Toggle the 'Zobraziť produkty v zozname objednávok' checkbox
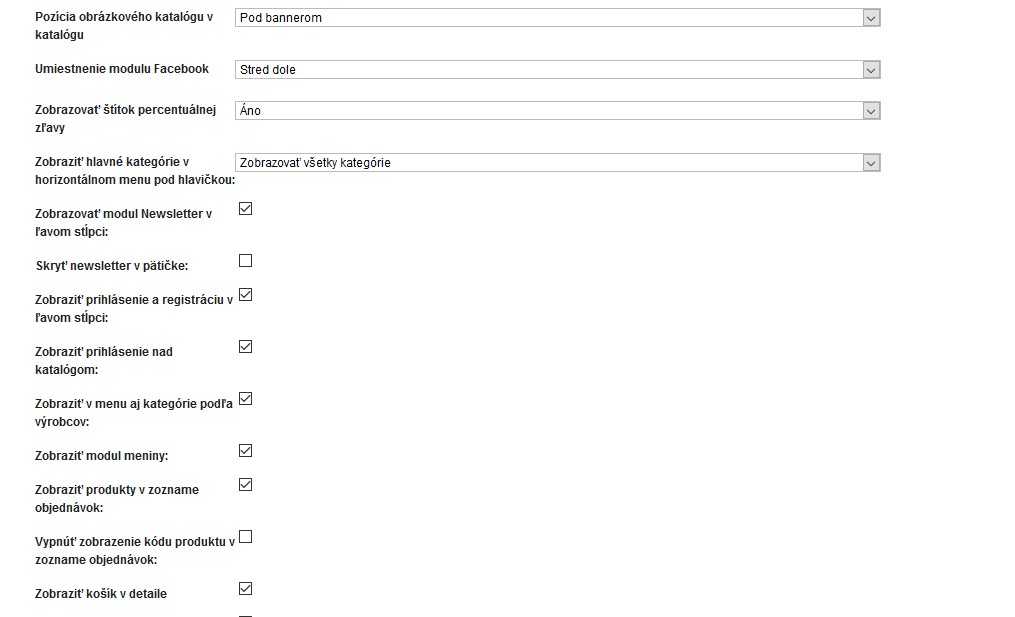Viewport: 1015px width, 617px height. pos(246,485)
